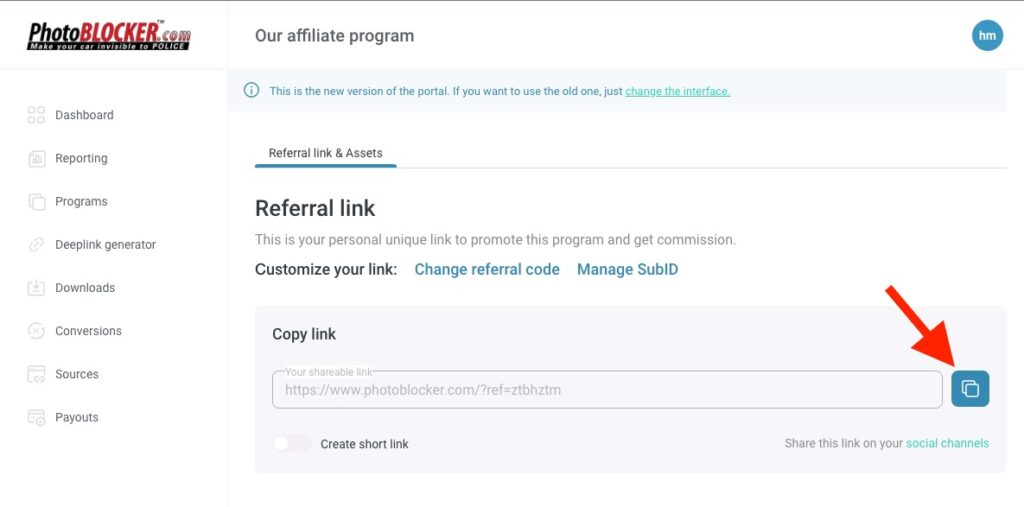Click the Change referral code link
This screenshot has width=1024, height=507.
[x=487, y=269]
